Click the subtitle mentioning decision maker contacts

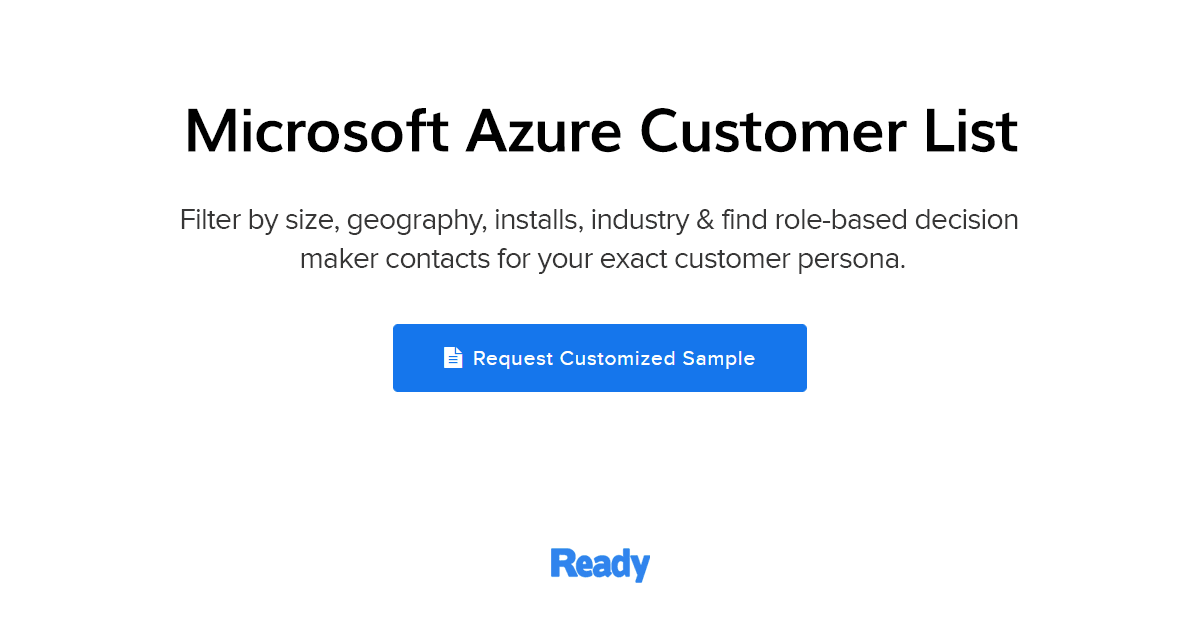click(x=600, y=238)
